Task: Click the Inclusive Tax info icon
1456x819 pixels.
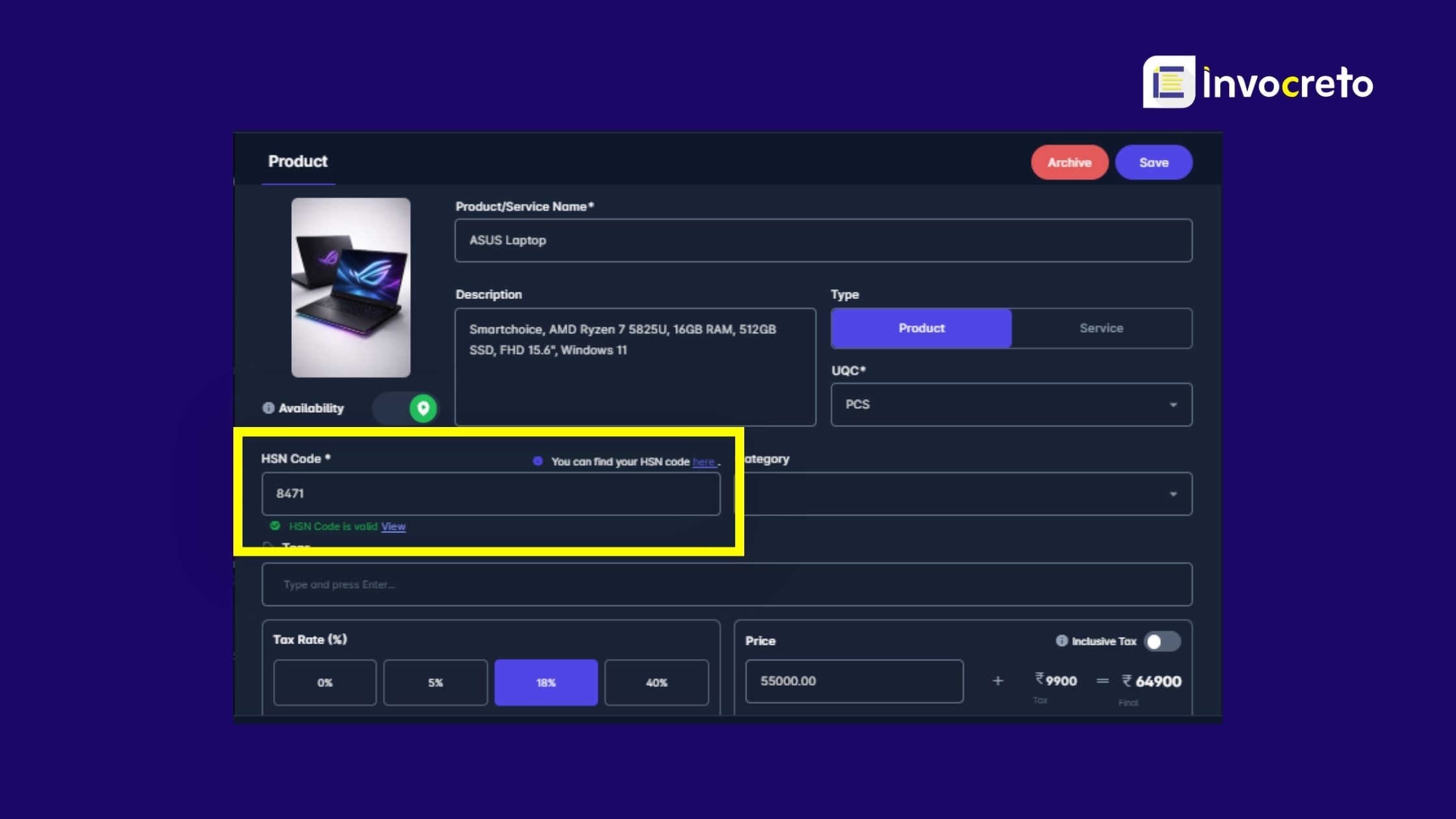Action: pos(1061,641)
